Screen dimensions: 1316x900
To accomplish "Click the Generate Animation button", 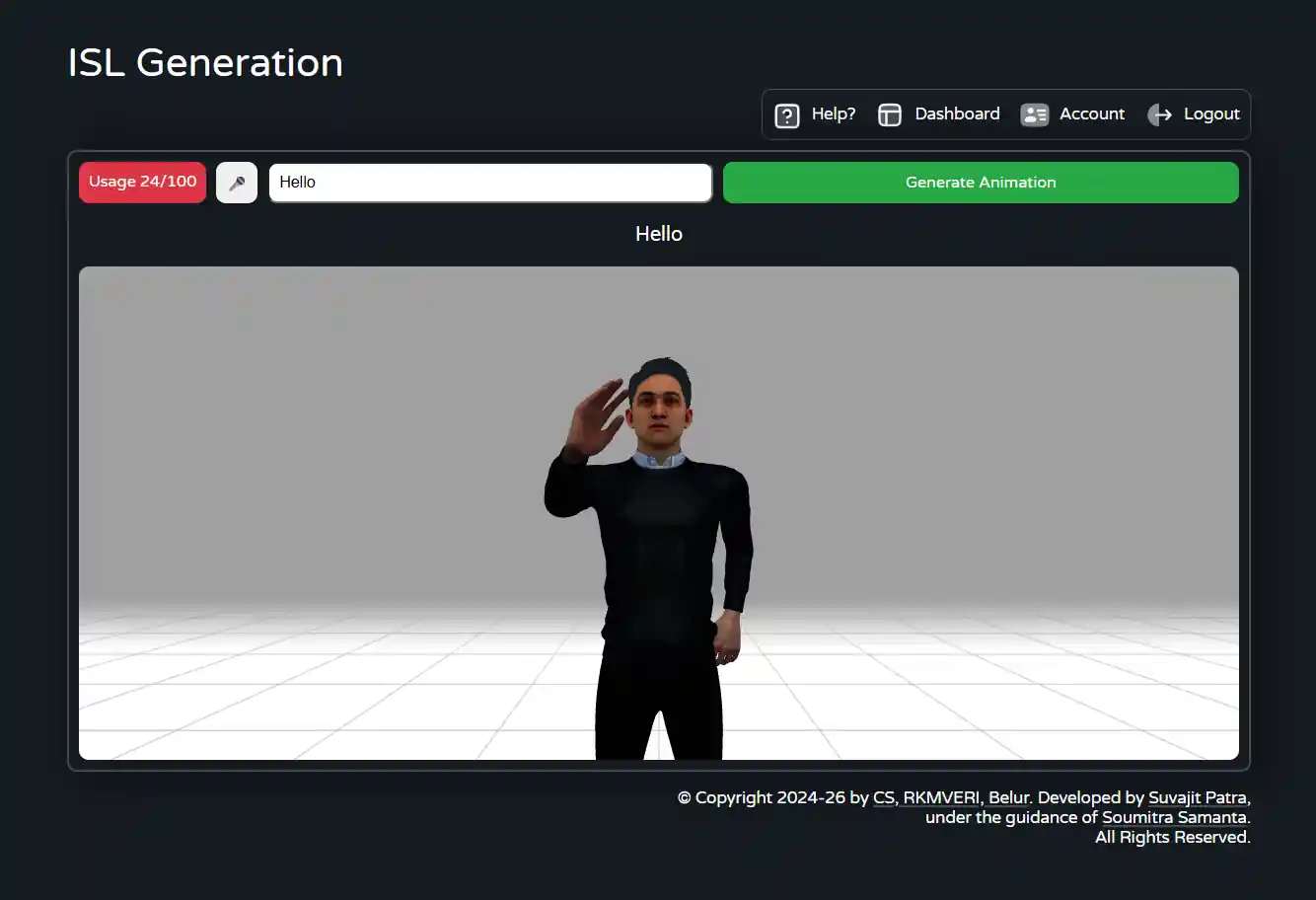I will click(x=981, y=183).
